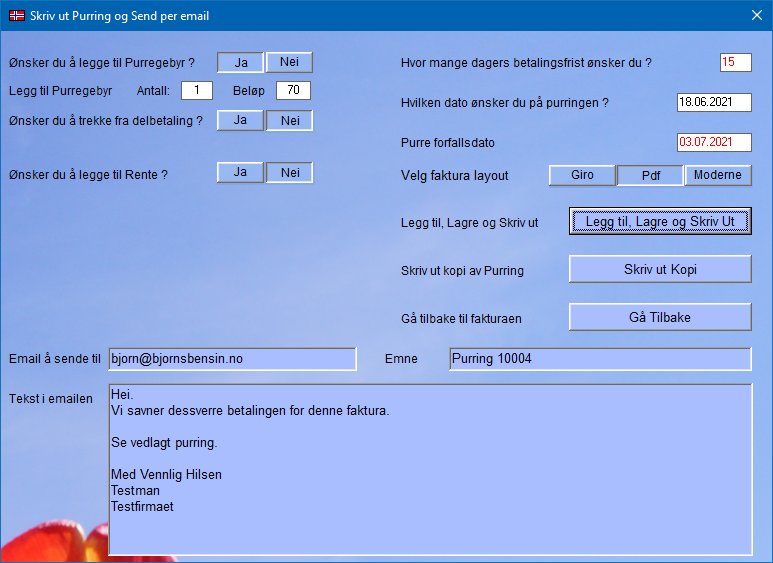Click the 'Gå tilbake til fakturaen' label
This screenshot has height=563, width=773.
click(461, 319)
